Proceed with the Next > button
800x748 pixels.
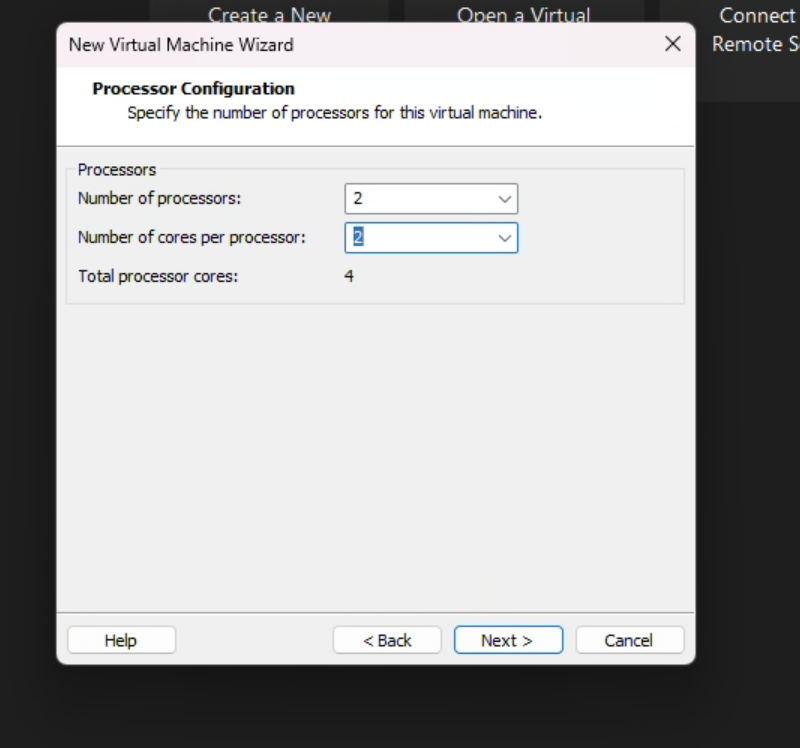click(508, 640)
